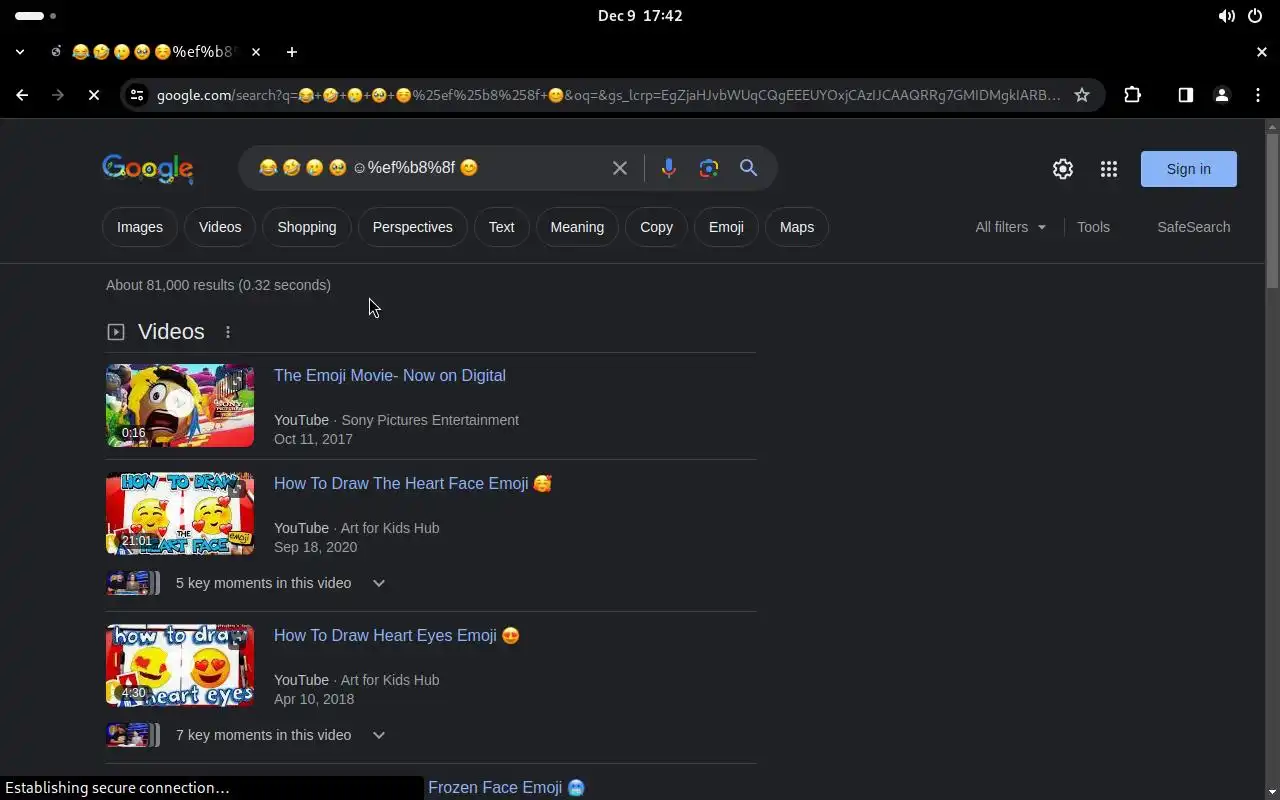This screenshot has width=1280, height=800.
Task: Select the Meaning filter chip
Action: tap(577, 227)
